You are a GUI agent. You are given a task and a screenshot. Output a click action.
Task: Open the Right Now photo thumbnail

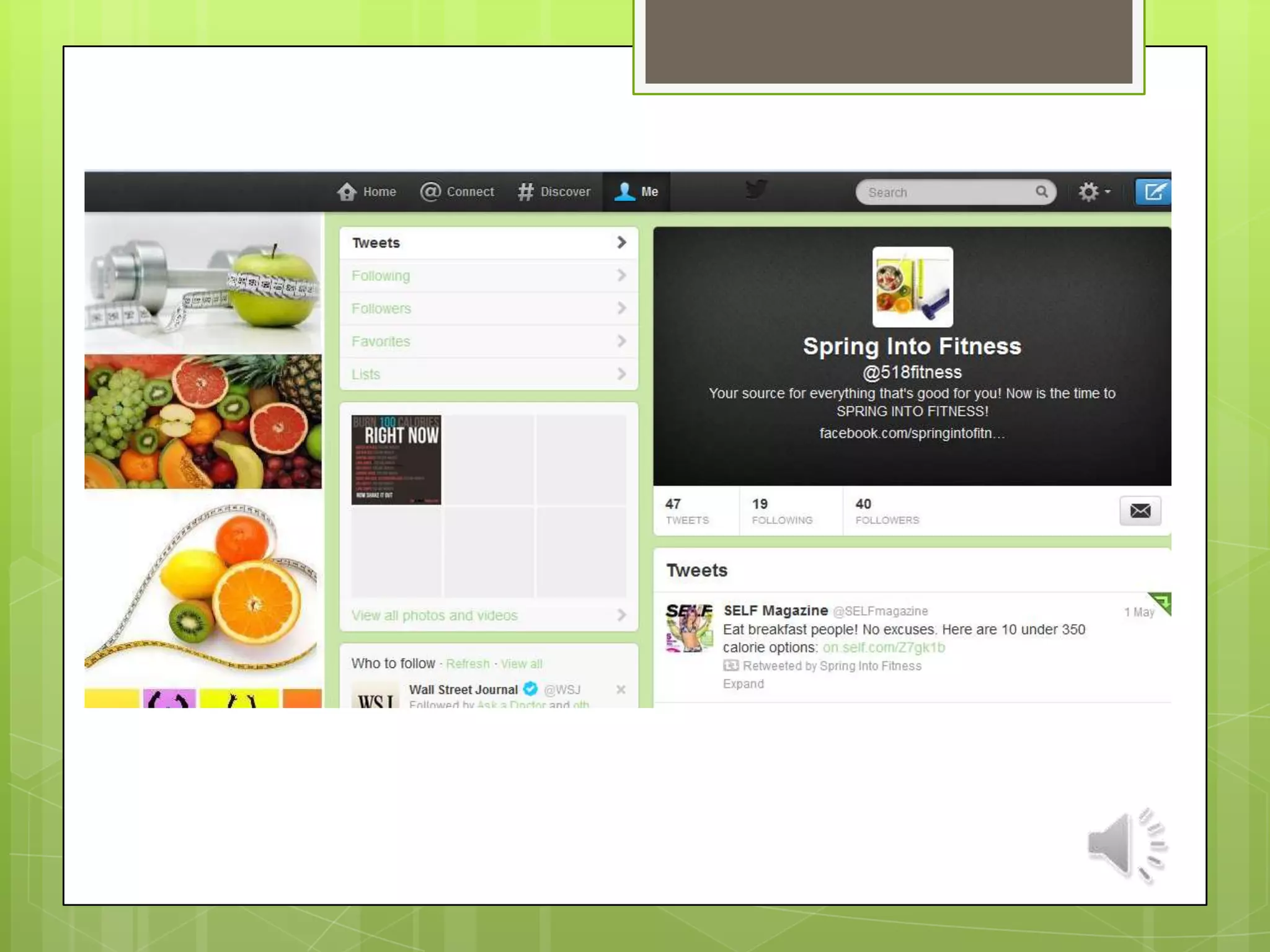(x=396, y=459)
